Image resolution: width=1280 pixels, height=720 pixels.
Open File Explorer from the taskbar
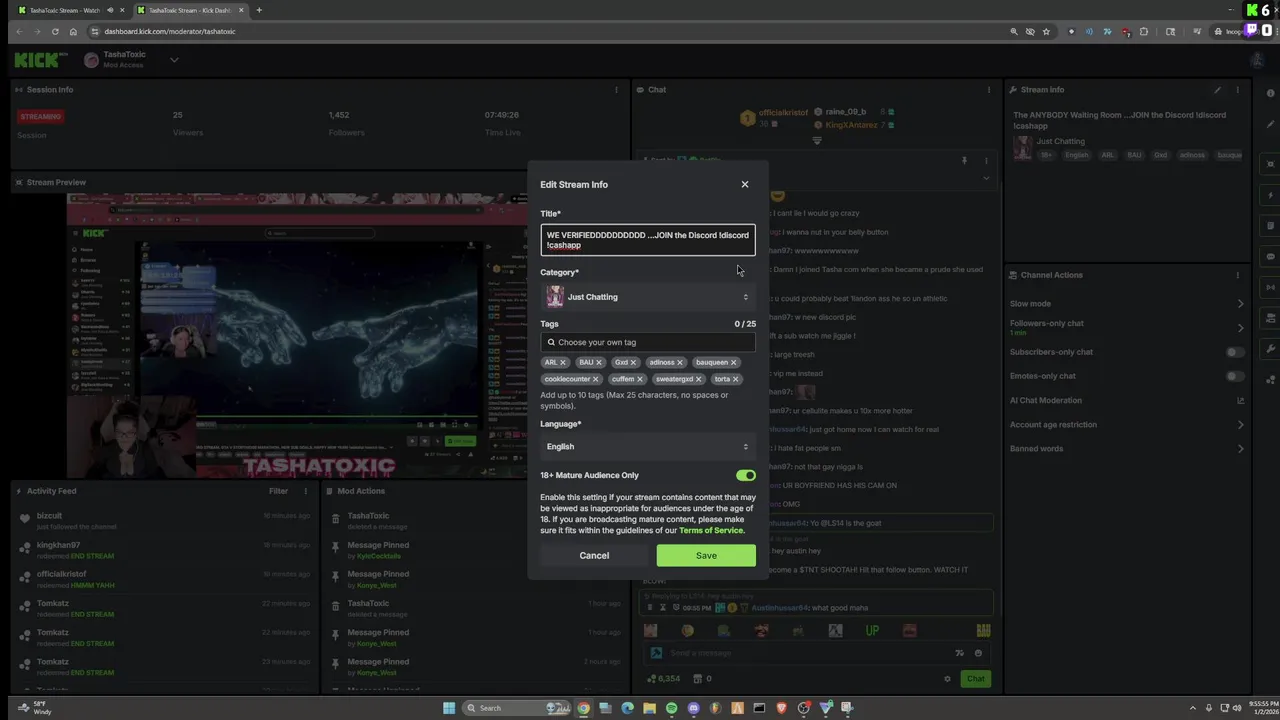click(649, 708)
